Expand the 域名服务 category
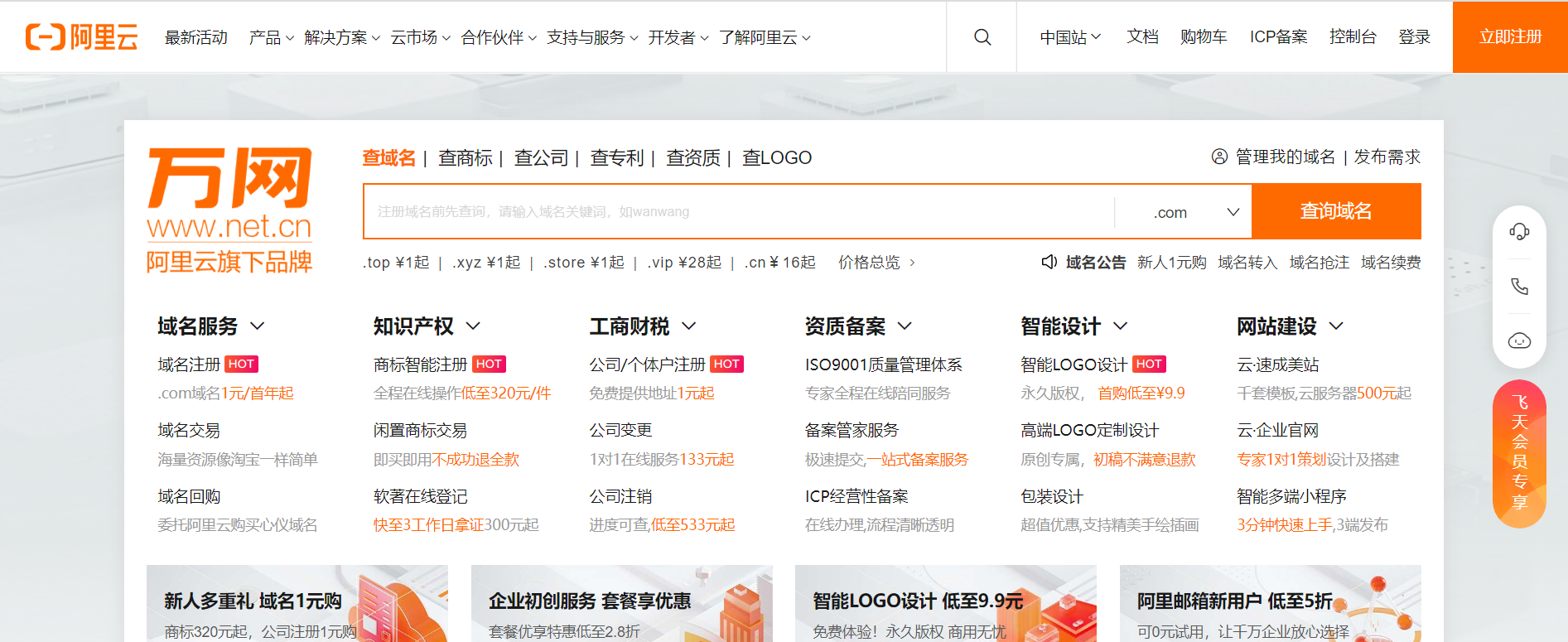 click(x=211, y=326)
